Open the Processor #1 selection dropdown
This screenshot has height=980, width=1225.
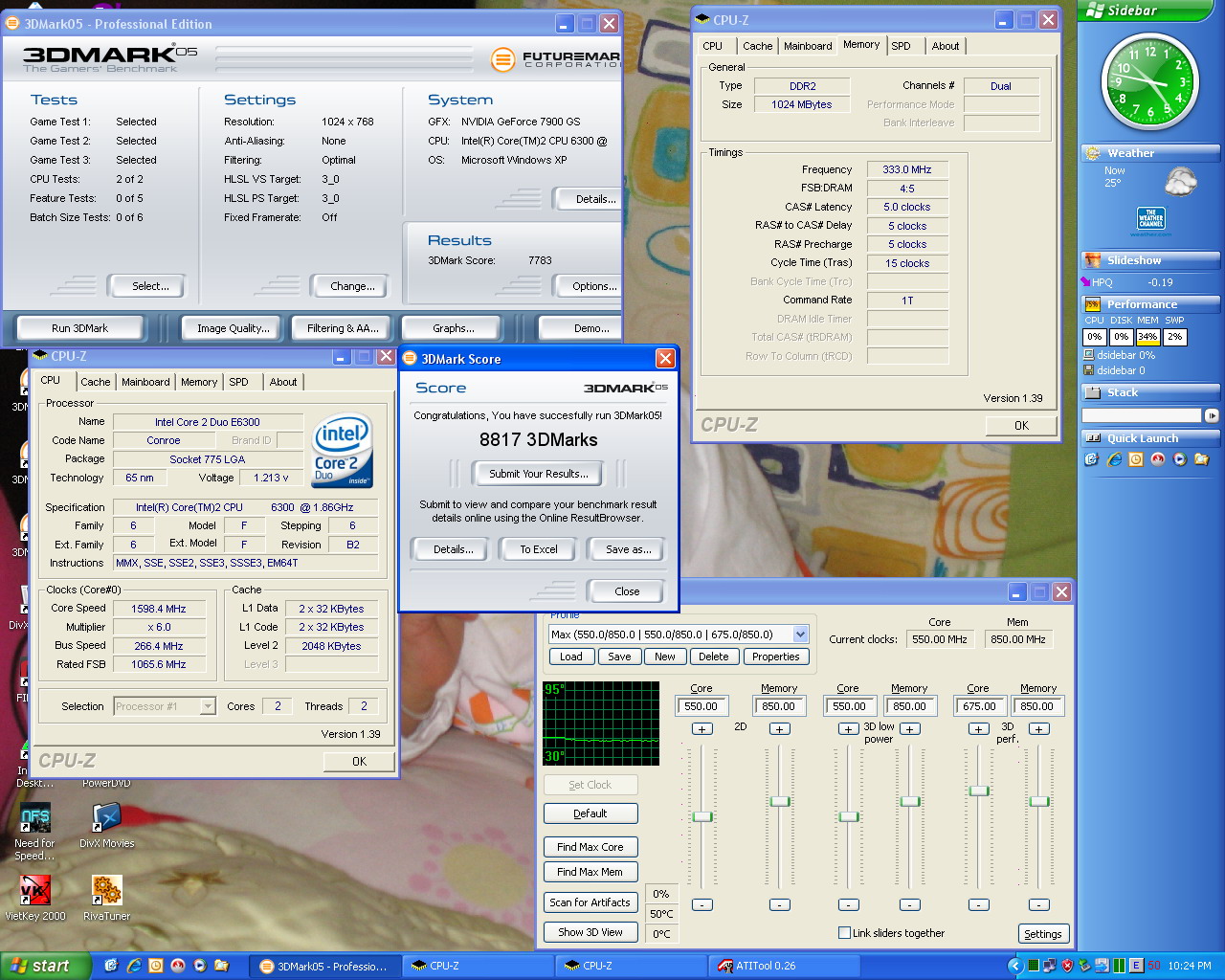pyautogui.click(x=208, y=706)
